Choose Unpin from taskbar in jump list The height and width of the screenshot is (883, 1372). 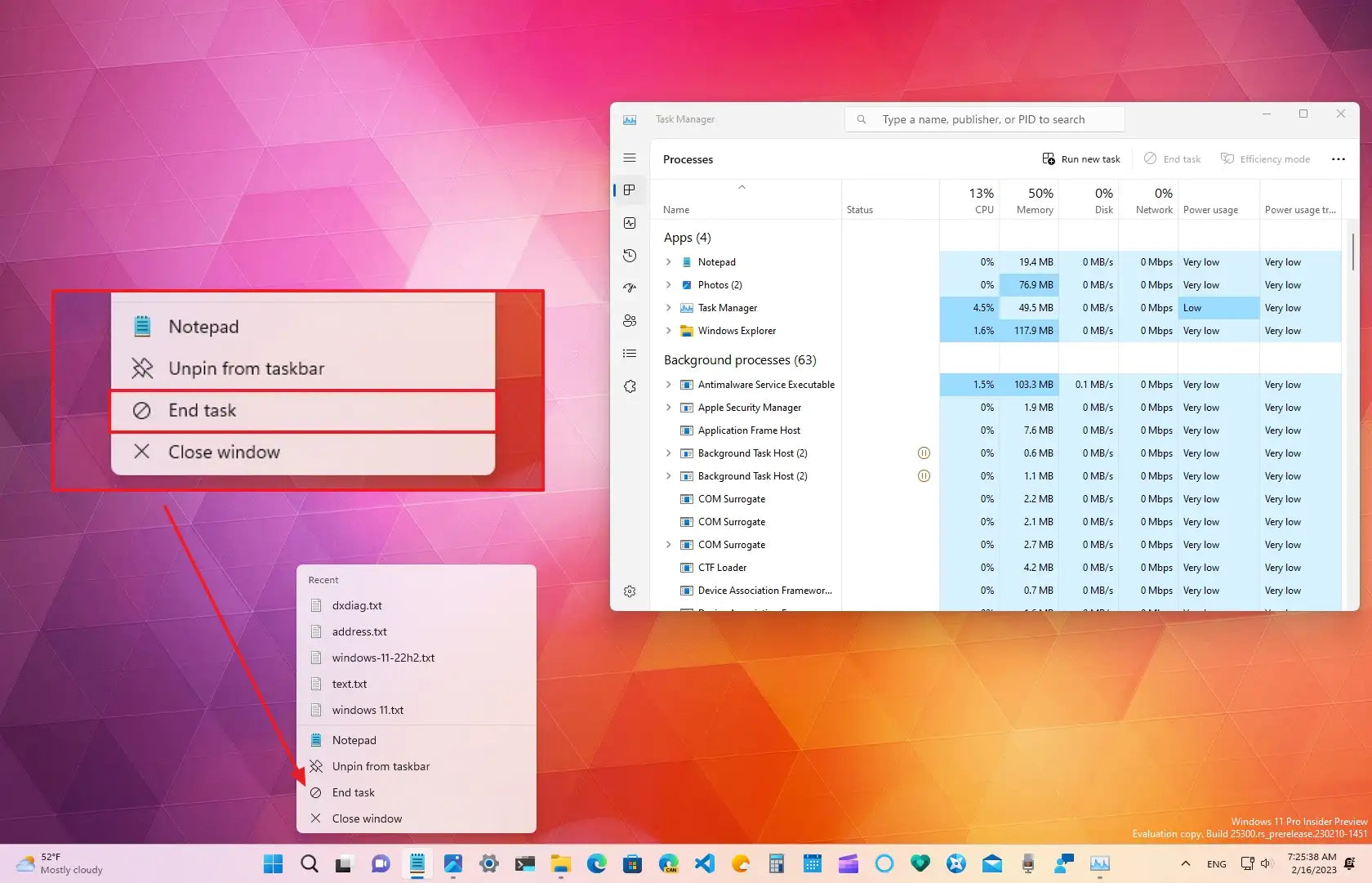click(x=381, y=766)
